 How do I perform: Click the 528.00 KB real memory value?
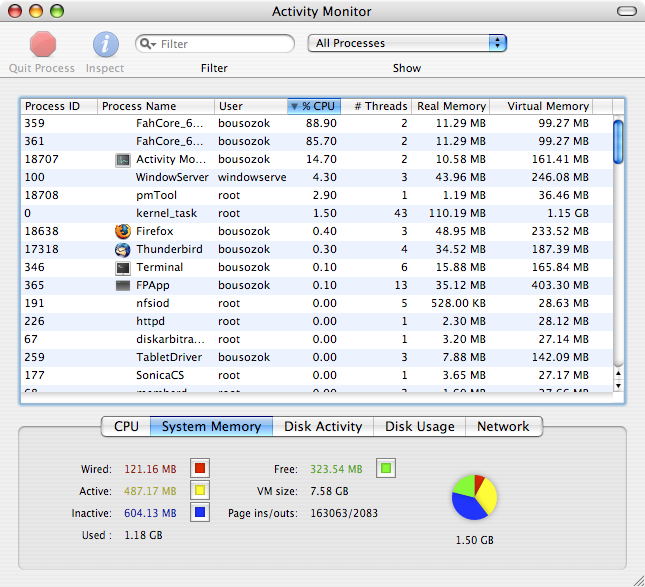tap(458, 304)
